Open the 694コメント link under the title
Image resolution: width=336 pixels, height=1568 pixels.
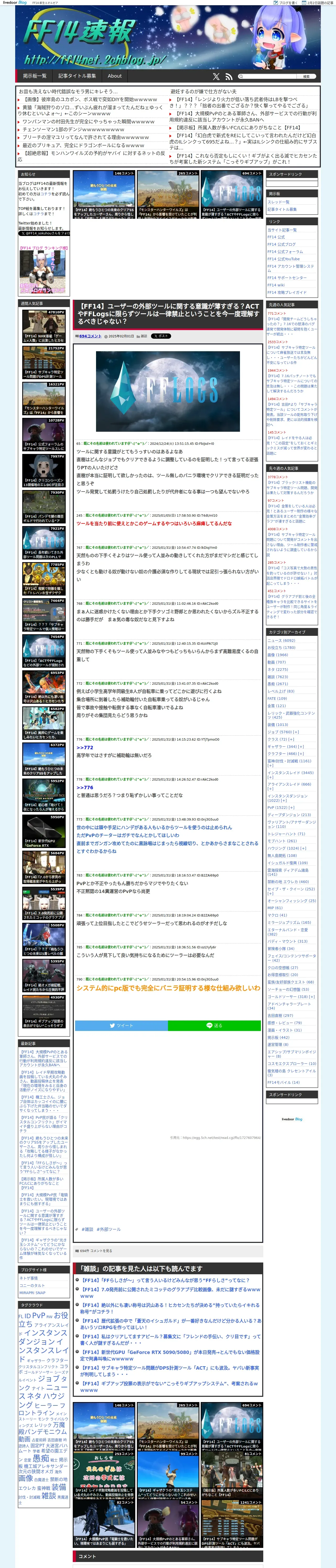[90, 336]
